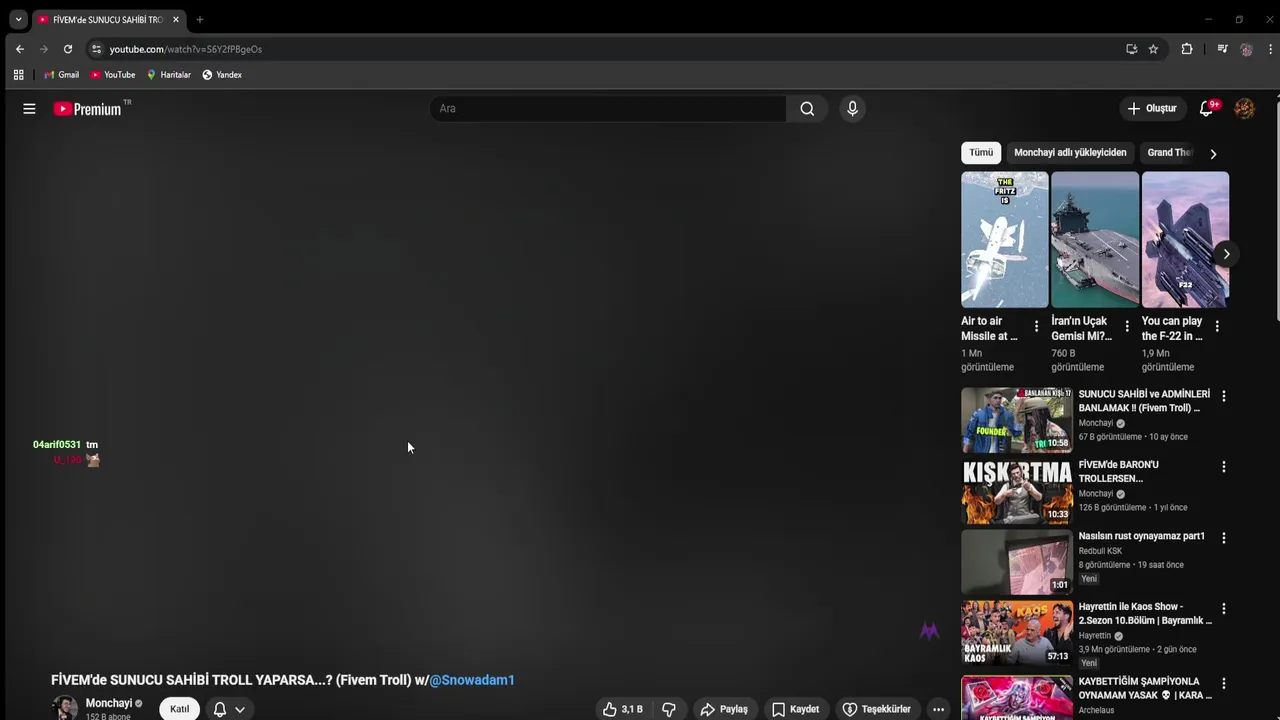1280x720 pixels.
Task: Open the Gmail bookmark
Action: 61,75
